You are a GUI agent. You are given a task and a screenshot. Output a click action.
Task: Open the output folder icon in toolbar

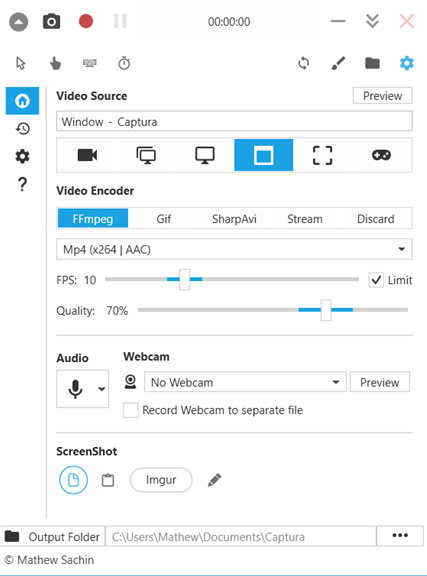[x=372, y=63]
